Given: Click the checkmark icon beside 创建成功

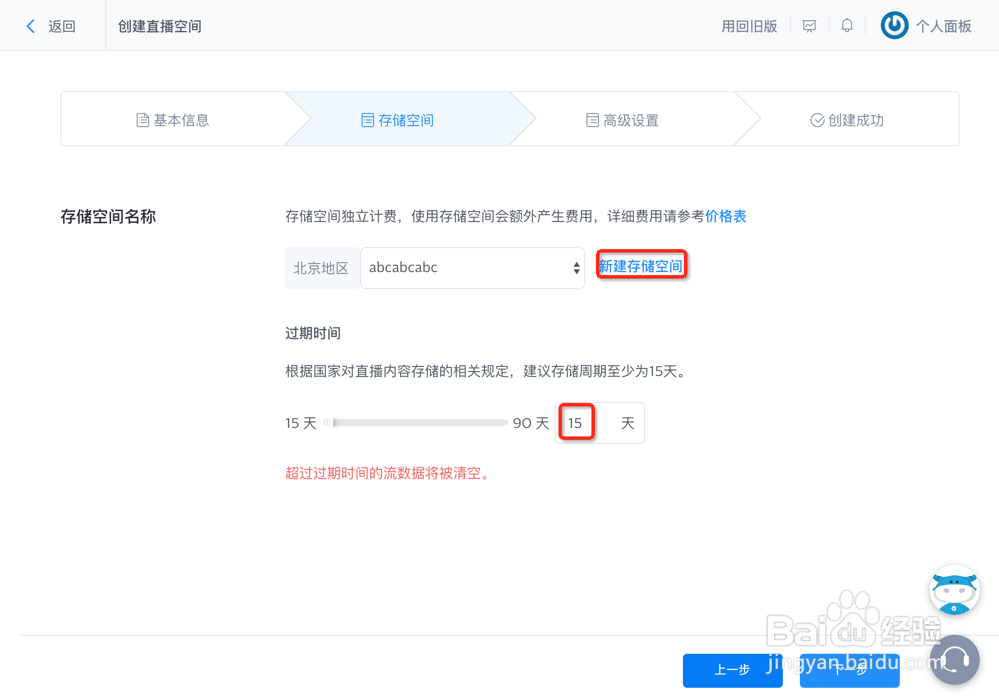Looking at the screenshot, I should pyautogui.click(x=817, y=118).
